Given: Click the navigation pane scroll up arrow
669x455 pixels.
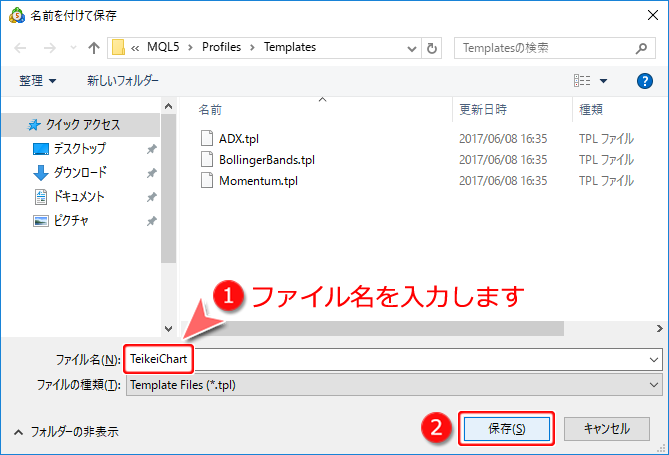Looking at the screenshot, I should coord(169,106).
